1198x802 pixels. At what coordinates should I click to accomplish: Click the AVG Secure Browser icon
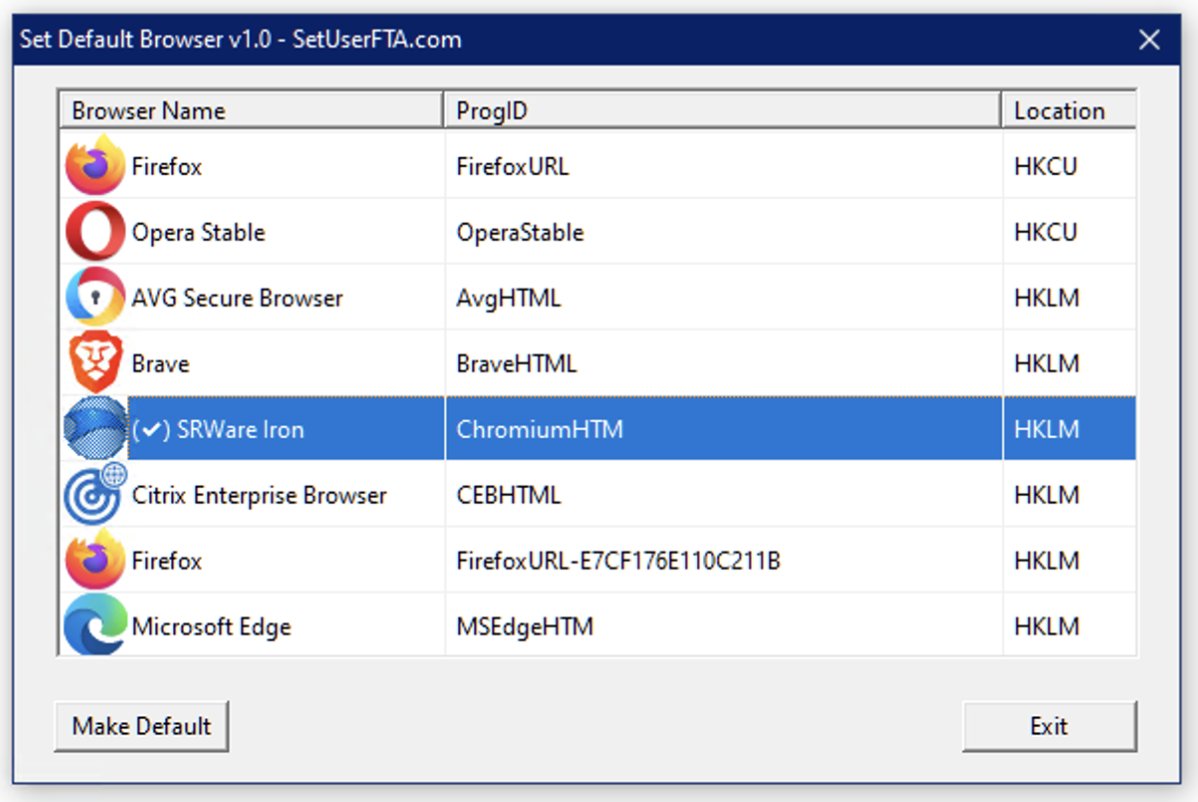pyautogui.click(x=95, y=296)
